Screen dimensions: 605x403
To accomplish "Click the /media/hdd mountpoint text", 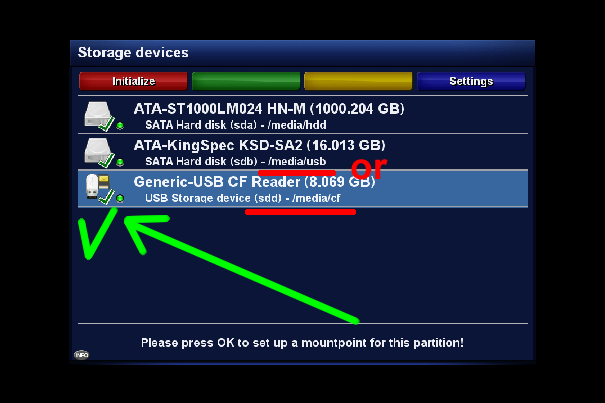I will click(x=297, y=125).
